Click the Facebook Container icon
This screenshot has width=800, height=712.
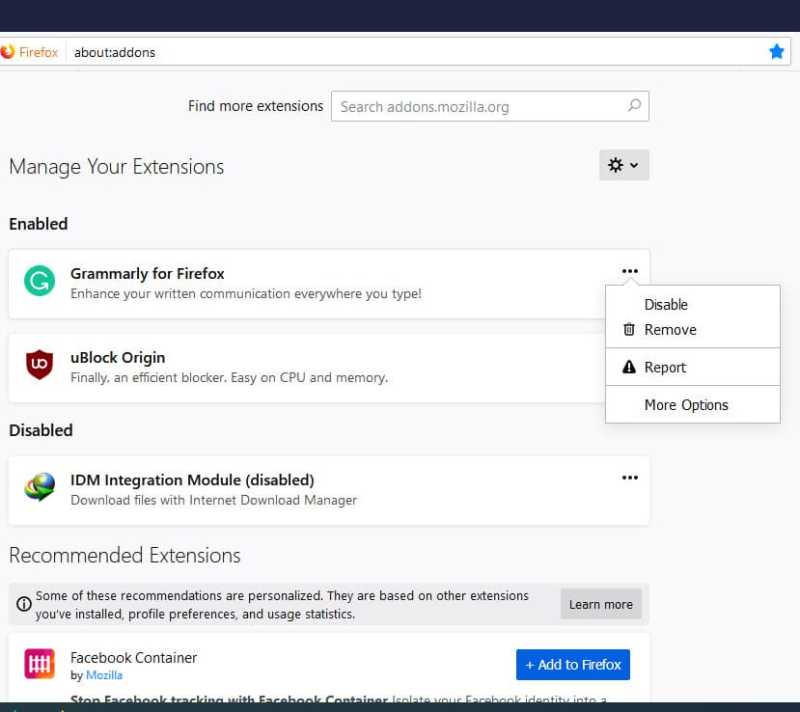tap(38, 663)
